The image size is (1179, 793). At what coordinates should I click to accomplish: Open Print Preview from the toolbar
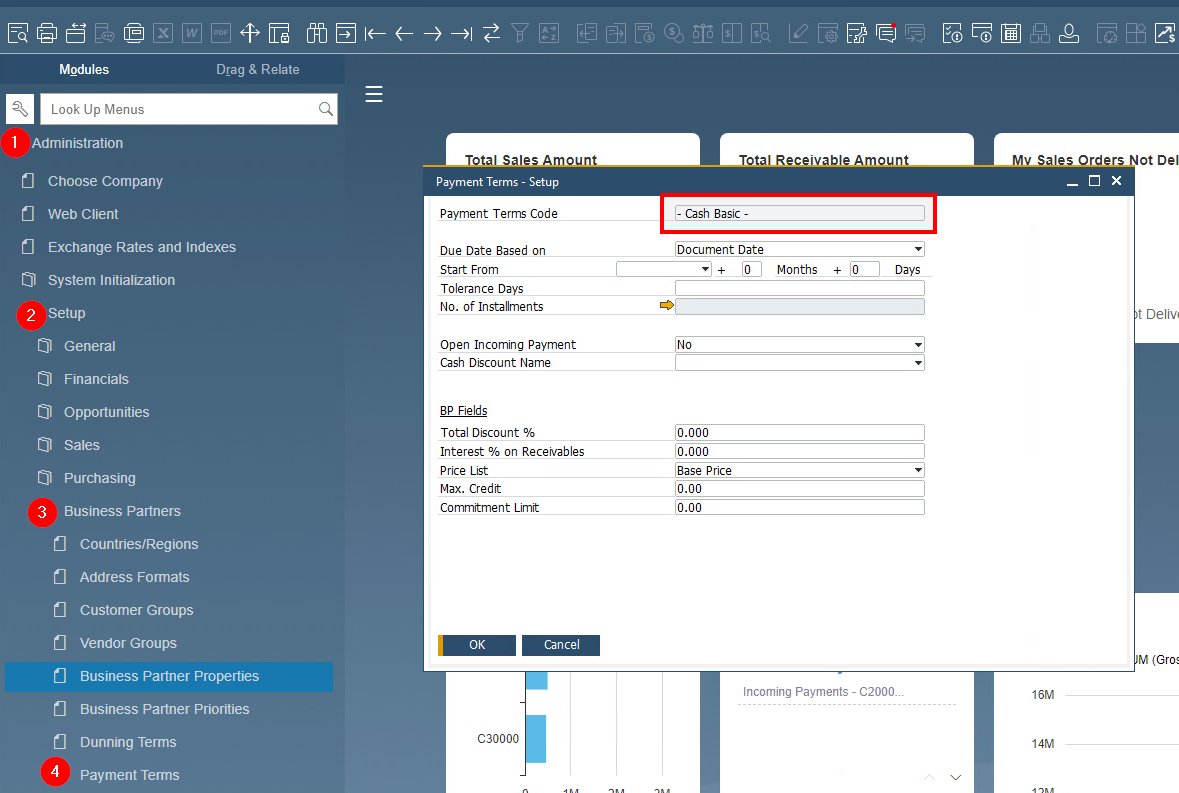[x=18, y=33]
